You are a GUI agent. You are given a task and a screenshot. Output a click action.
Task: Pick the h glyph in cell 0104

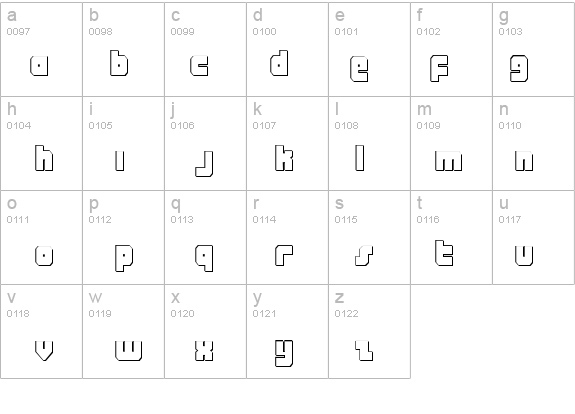(x=41, y=143)
